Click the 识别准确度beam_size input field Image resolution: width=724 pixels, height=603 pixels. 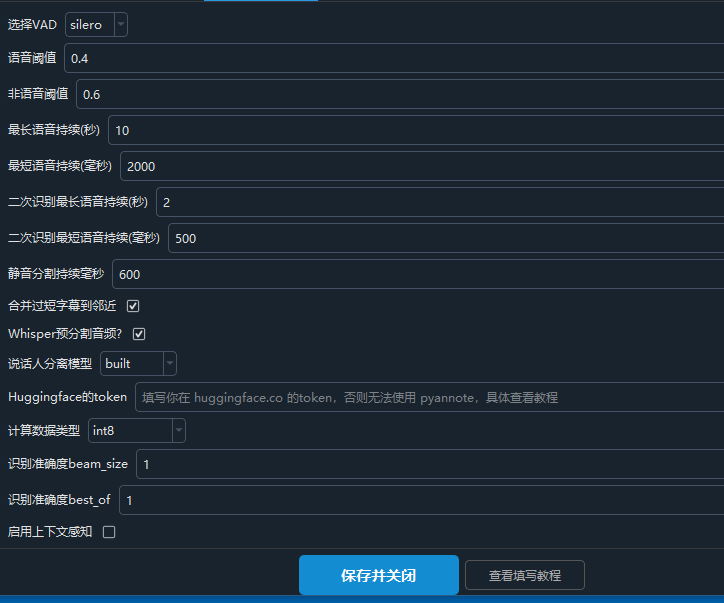pos(430,464)
